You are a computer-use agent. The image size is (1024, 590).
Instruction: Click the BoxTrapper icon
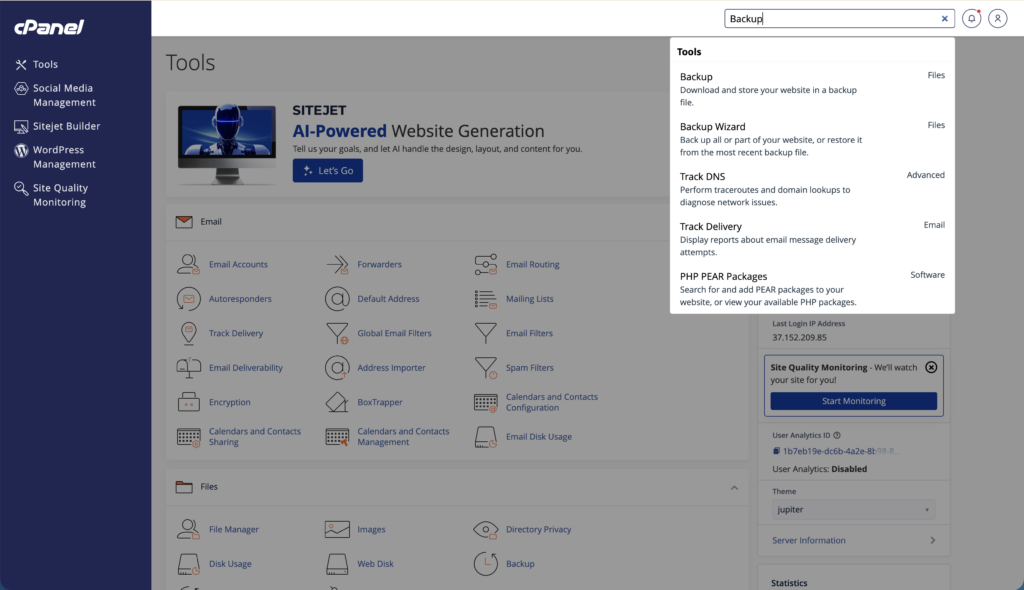pos(337,402)
